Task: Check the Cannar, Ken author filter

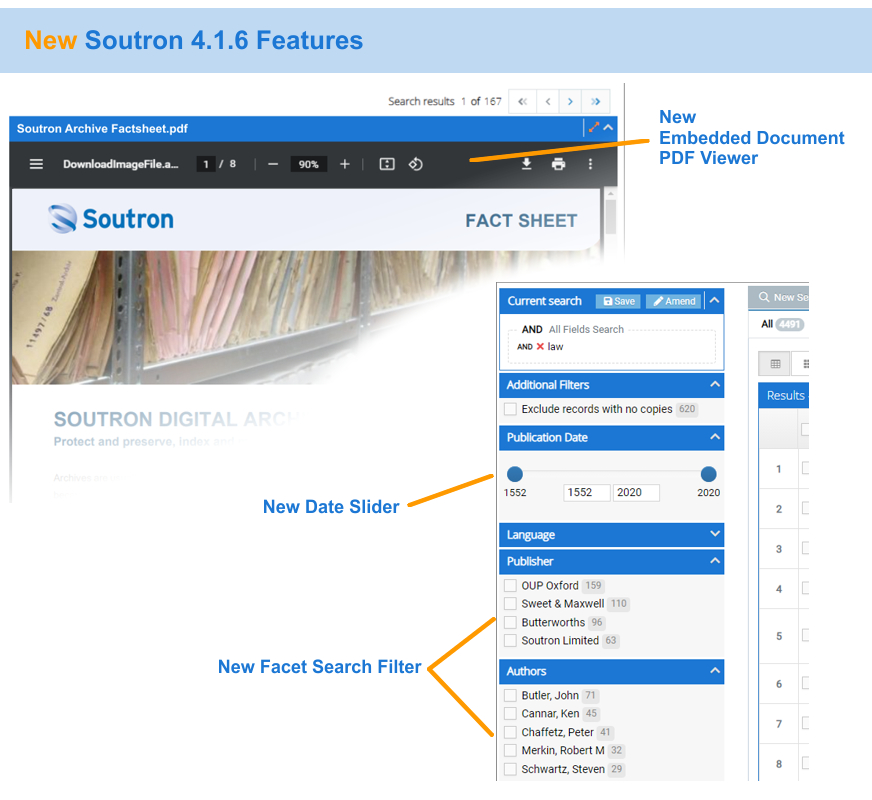Action: pyautogui.click(x=510, y=714)
